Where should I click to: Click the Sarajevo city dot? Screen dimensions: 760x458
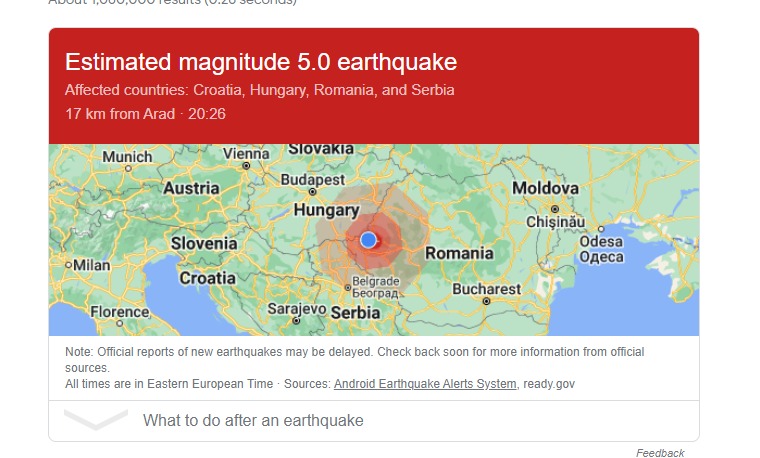(x=296, y=320)
